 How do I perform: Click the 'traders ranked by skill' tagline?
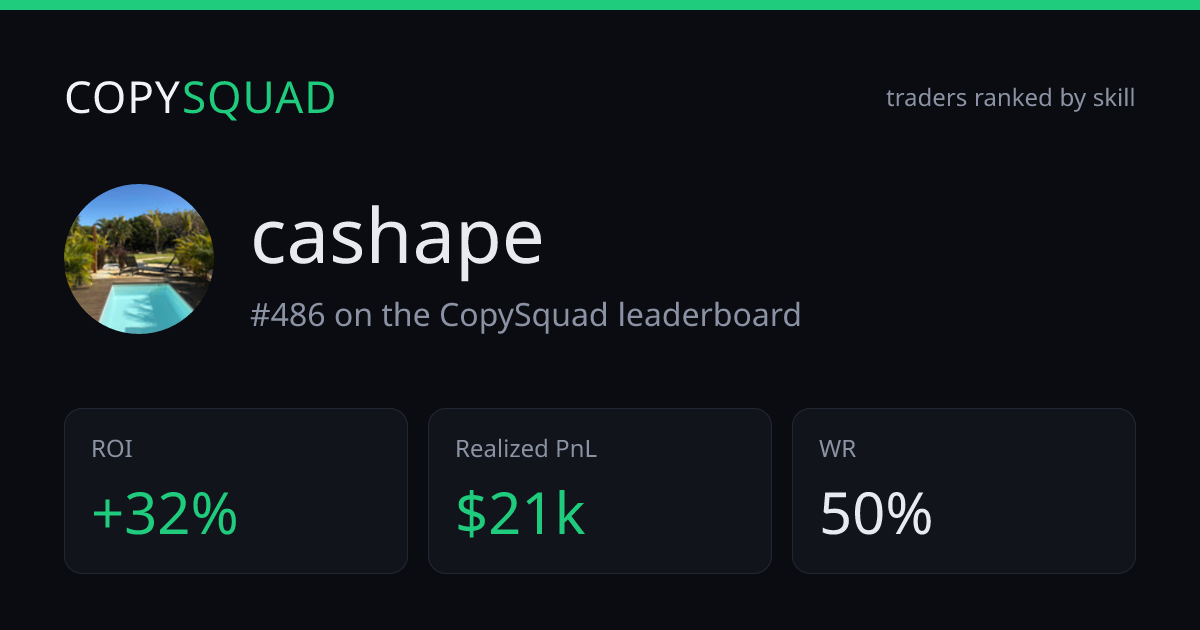pos(1010,98)
